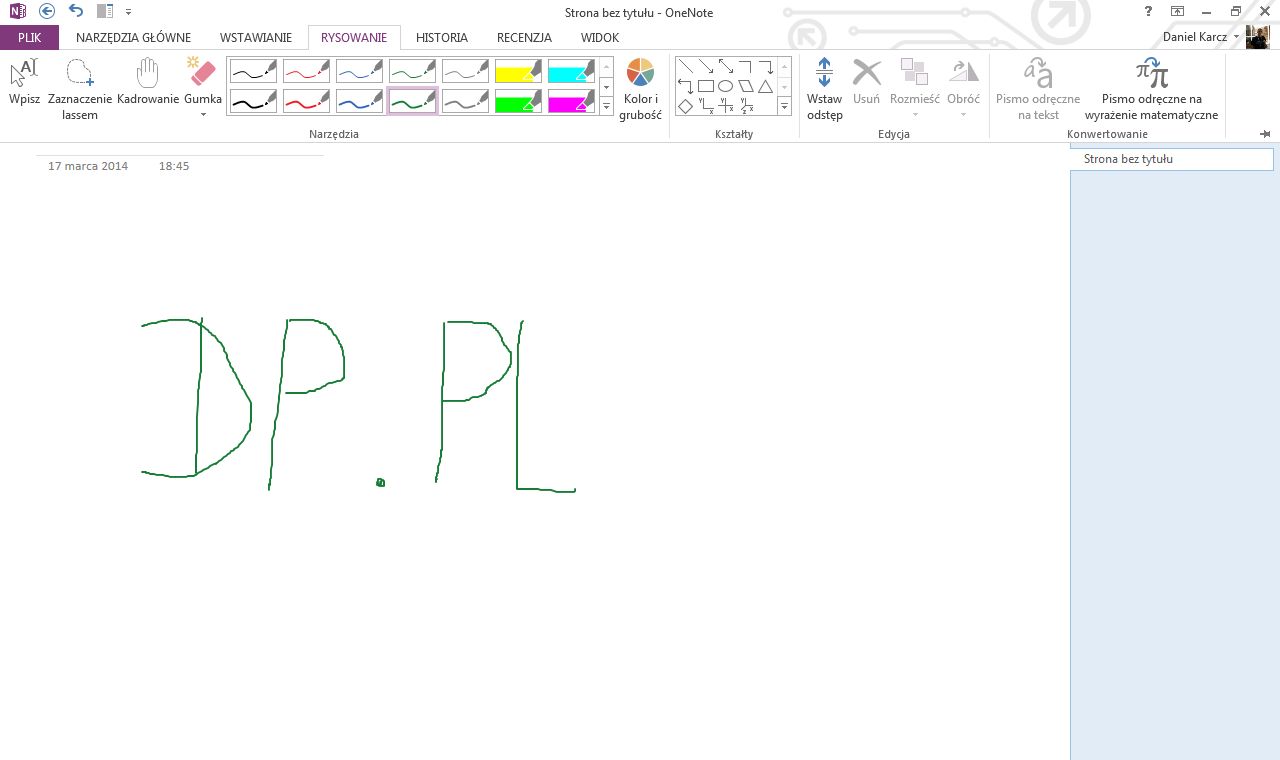The height and width of the screenshot is (760, 1280).
Task: Pick the elbow double-arrow connector shape
Action: coord(685,86)
